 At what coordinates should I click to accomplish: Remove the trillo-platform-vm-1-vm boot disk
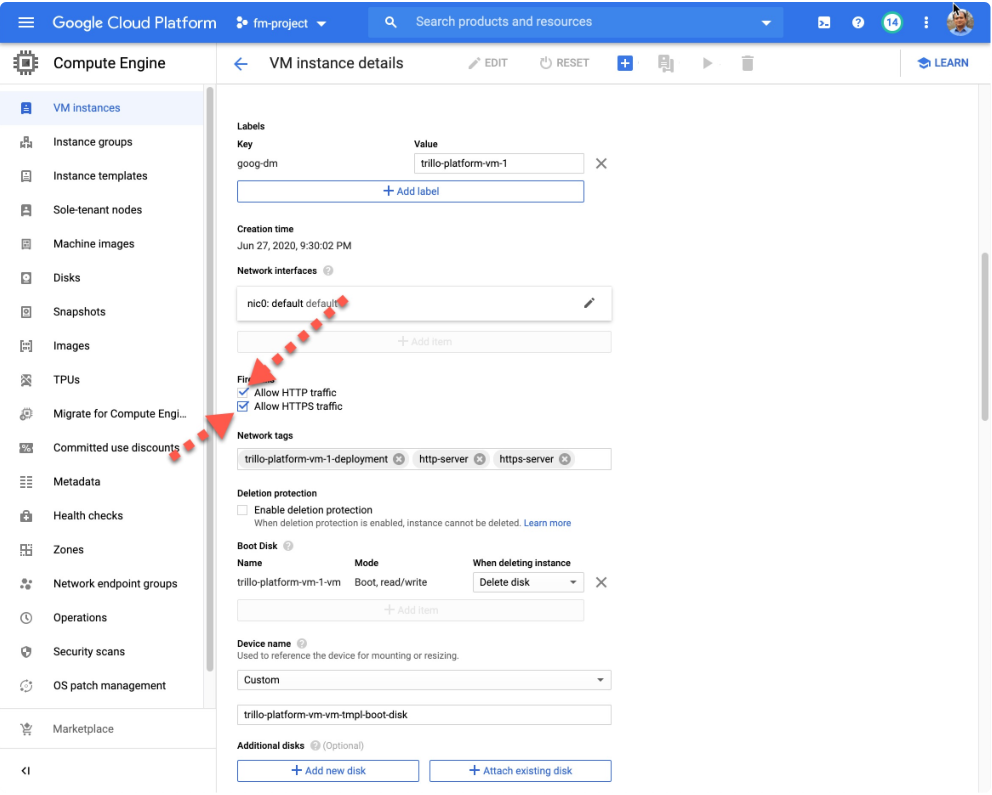tap(601, 582)
